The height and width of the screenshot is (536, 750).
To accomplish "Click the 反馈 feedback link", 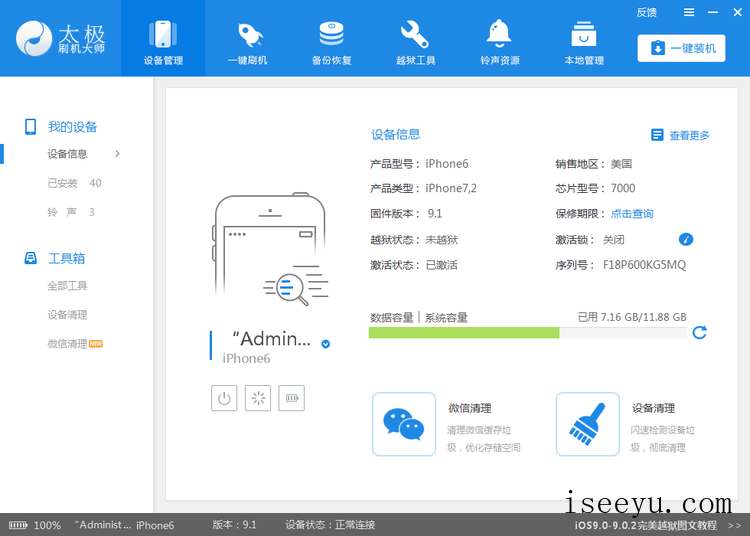I will click(646, 12).
